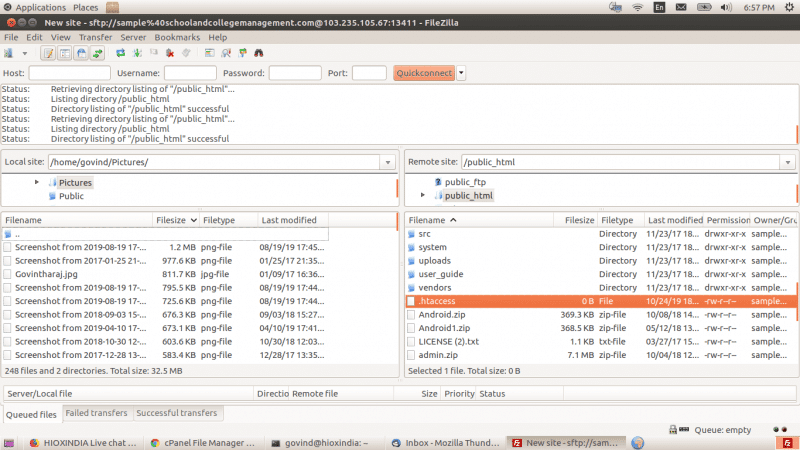Expand the Remote site path dropdown

pos(788,162)
